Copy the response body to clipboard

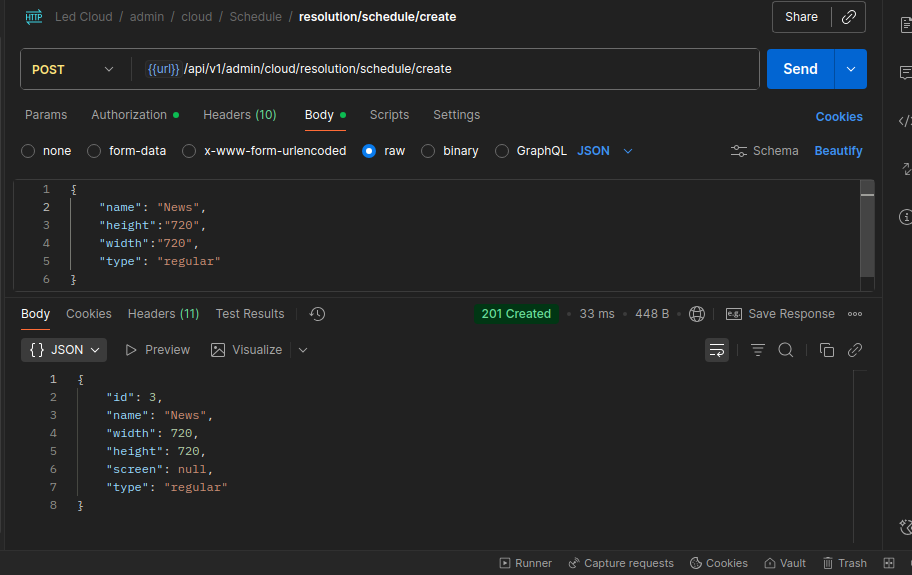point(826,350)
